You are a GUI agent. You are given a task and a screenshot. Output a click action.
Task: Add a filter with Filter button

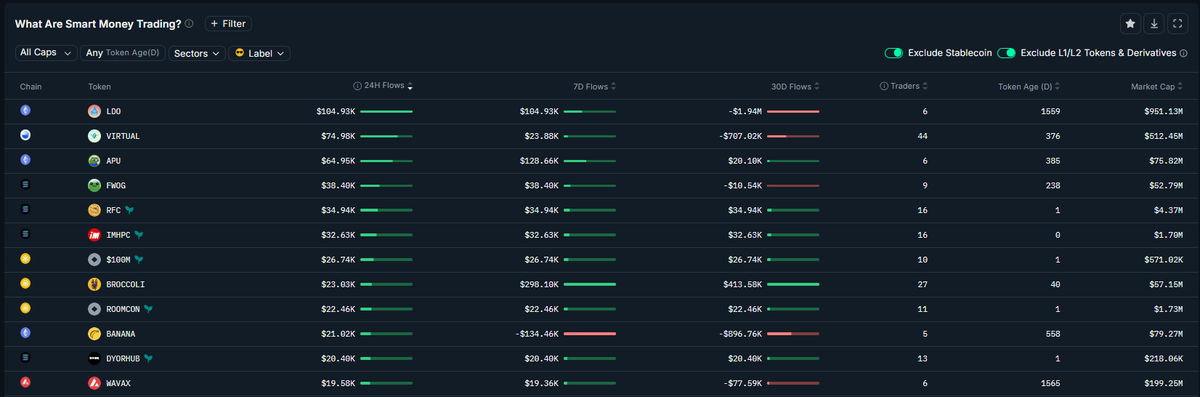coord(228,23)
